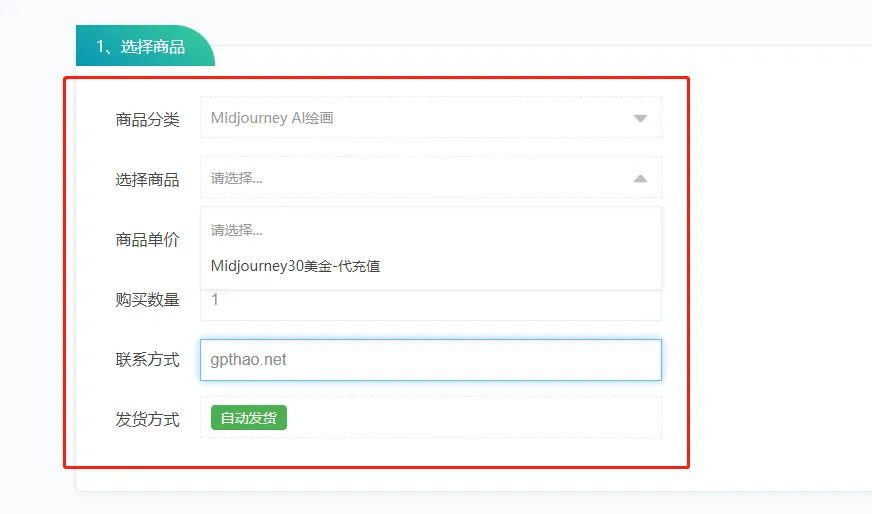The image size is (872, 514).
Task: Focus the 联系方式 input with gpthao.net placeholder
Action: 430,359
